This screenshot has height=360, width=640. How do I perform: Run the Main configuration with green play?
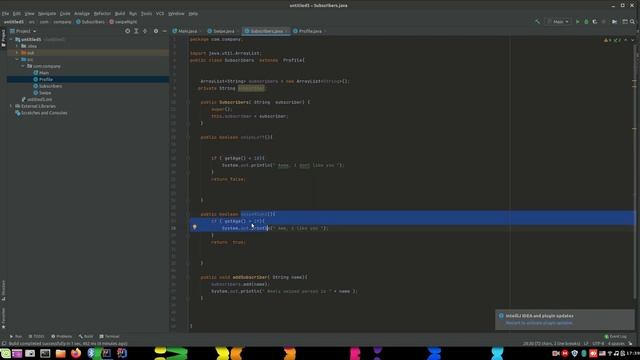tap(578, 22)
